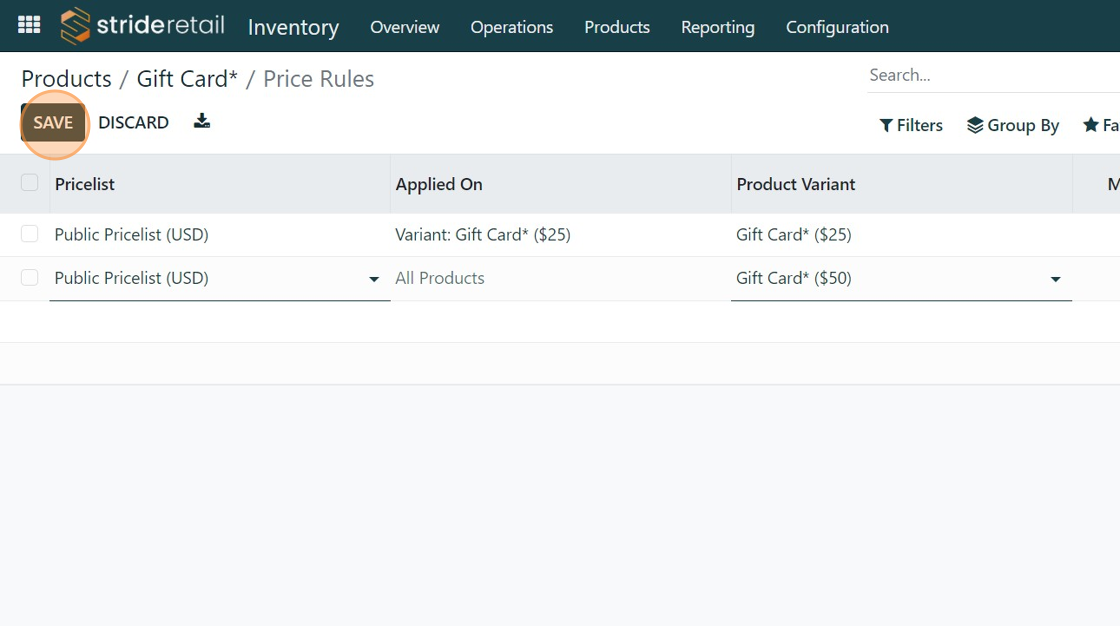Open the Reporting menu
Image resolution: width=1120 pixels, height=626 pixels.
point(718,27)
